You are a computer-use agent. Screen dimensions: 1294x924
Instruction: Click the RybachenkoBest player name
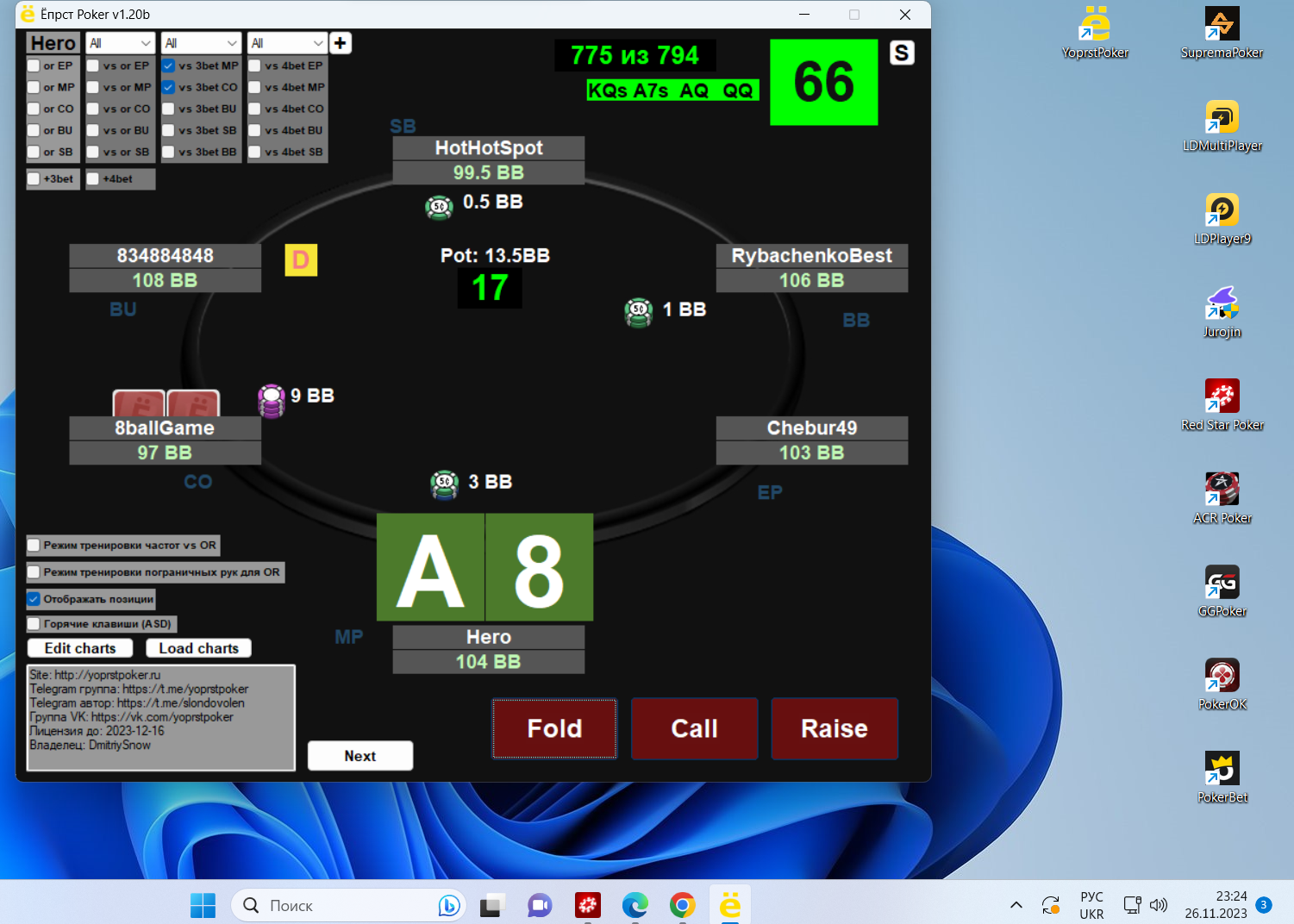click(812, 256)
